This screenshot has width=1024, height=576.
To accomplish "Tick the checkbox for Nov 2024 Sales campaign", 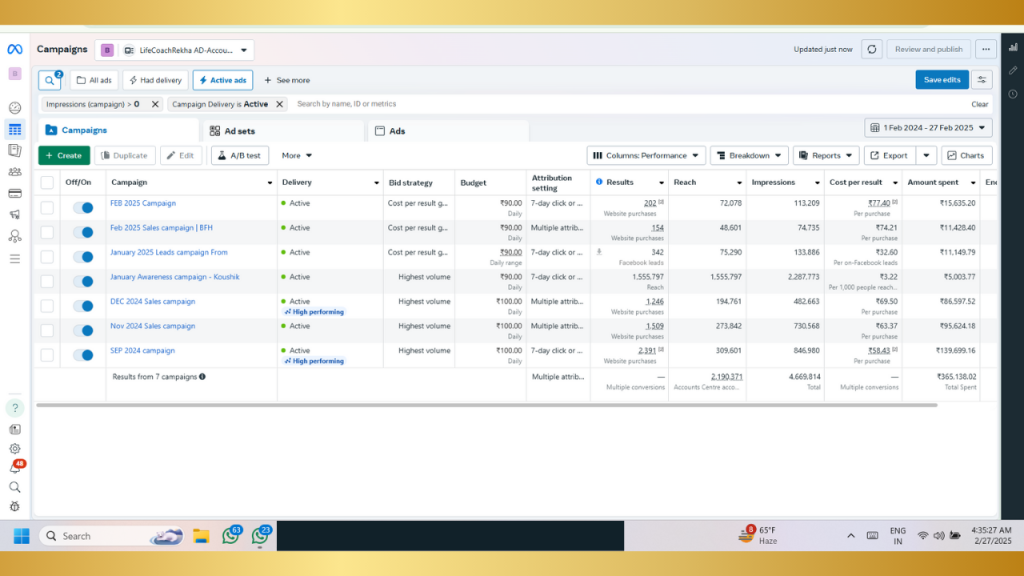I will coord(47,330).
